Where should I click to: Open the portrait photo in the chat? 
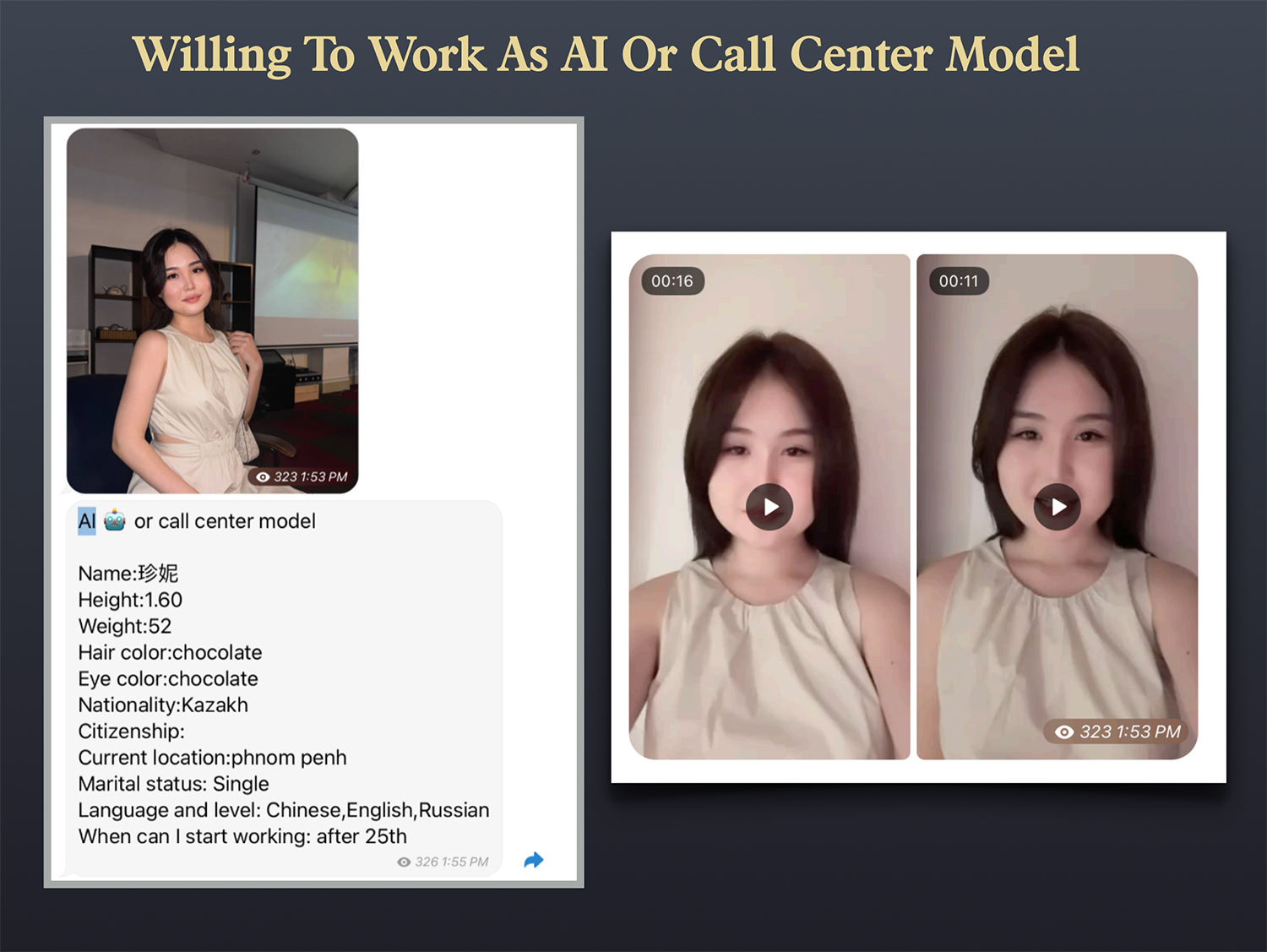tap(212, 310)
